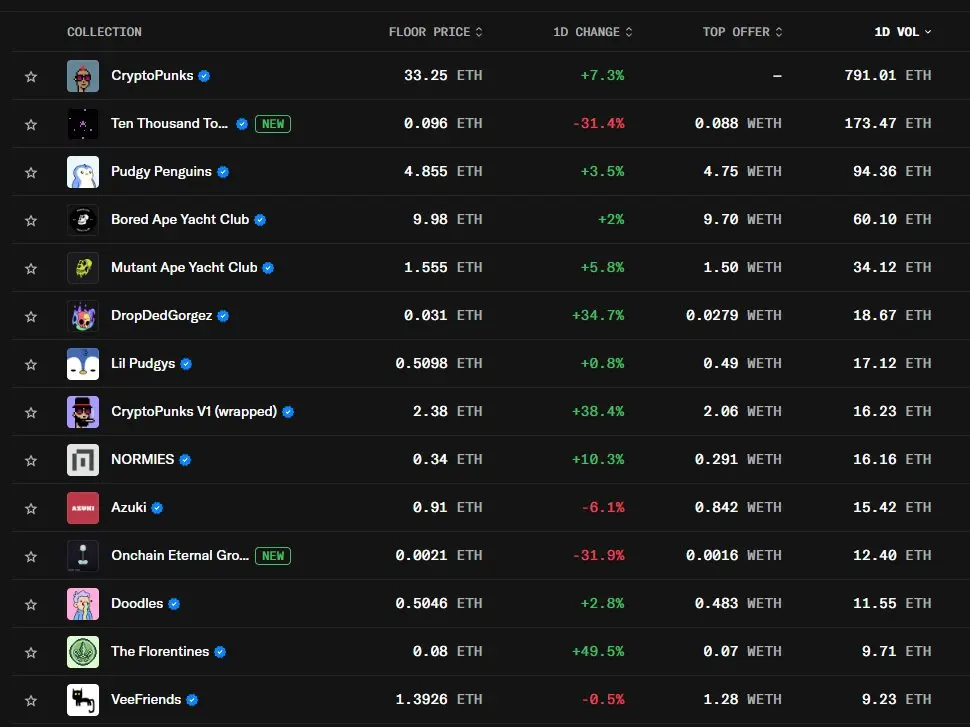Click the pink Doodles avatar
This screenshot has width=970, height=727.
coord(83,604)
